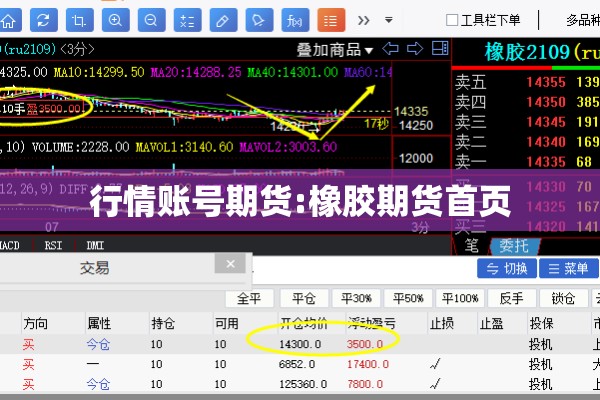This screenshot has height=400, width=600.
Task: Select the 委托 tab
Action: click(x=514, y=246)
